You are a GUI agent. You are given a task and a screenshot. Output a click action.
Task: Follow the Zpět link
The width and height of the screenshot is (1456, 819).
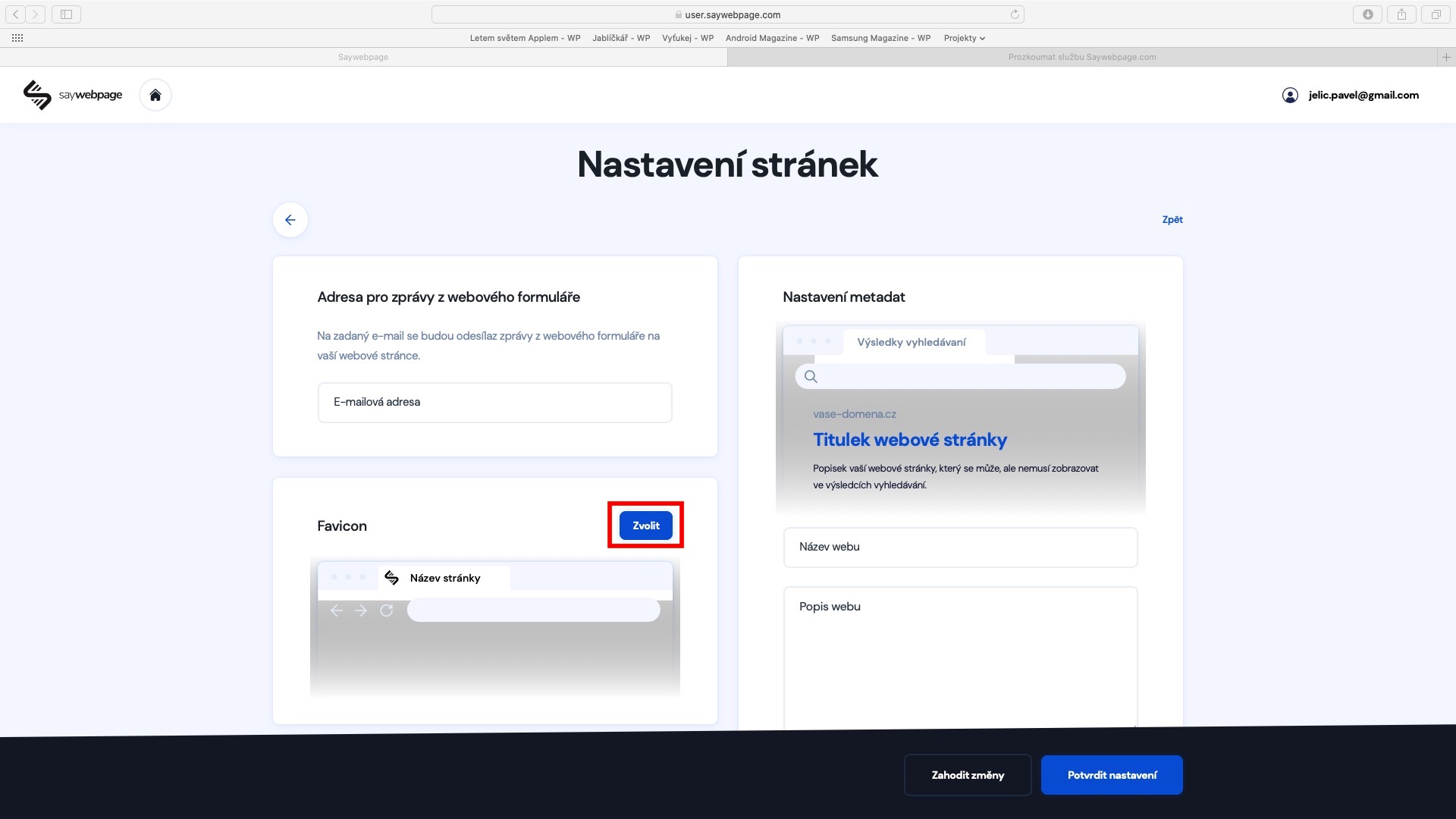click(1172, 220)
